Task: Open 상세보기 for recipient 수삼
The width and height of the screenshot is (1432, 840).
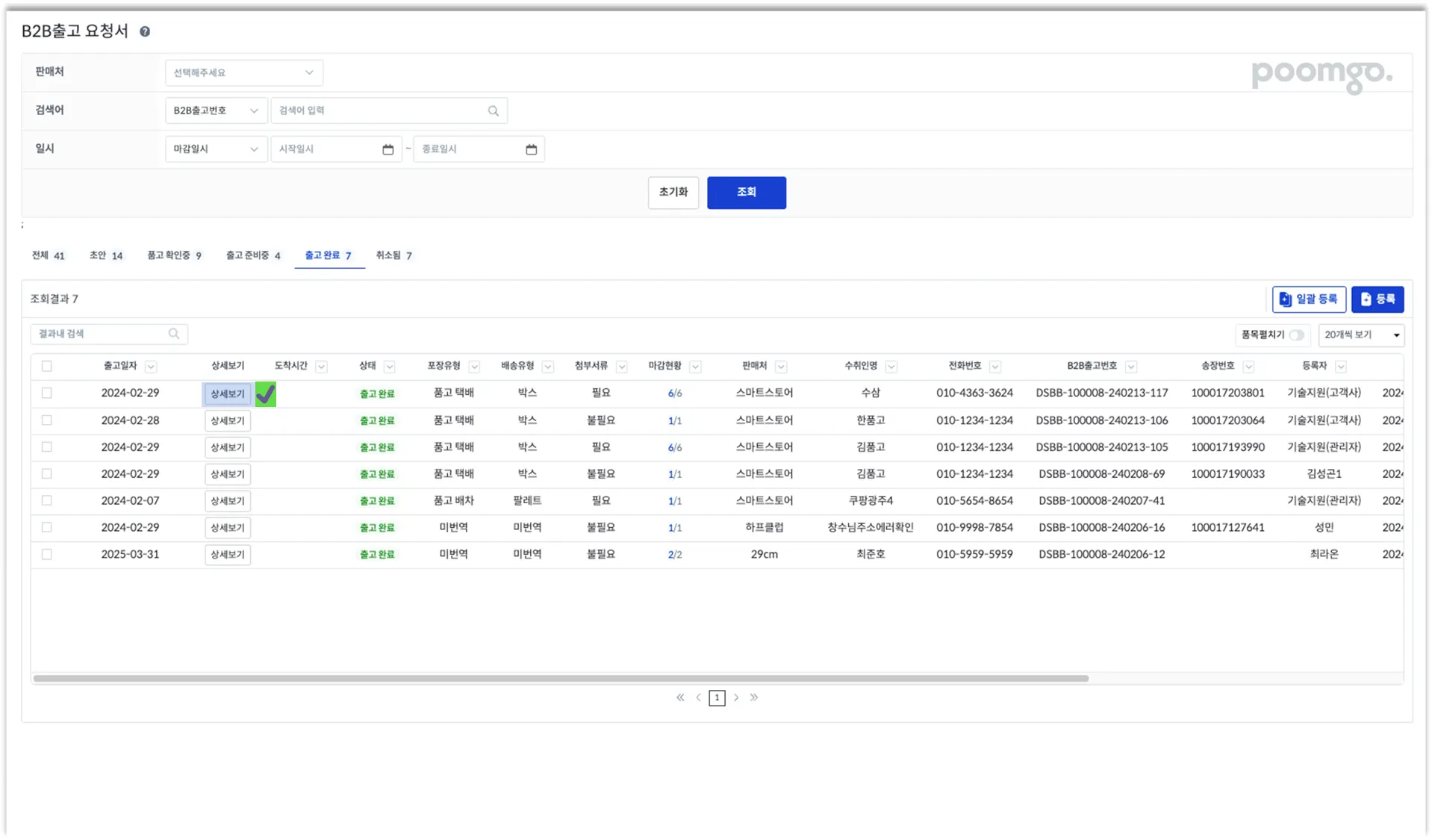Action: tap(228, 393)
